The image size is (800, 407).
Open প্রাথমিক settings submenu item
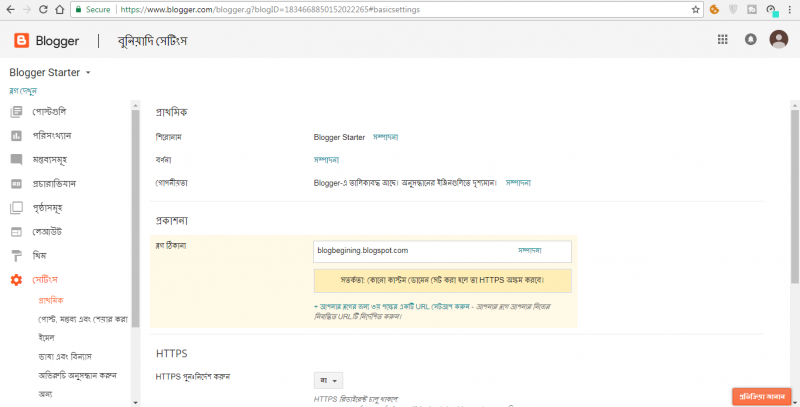point(51,301)
